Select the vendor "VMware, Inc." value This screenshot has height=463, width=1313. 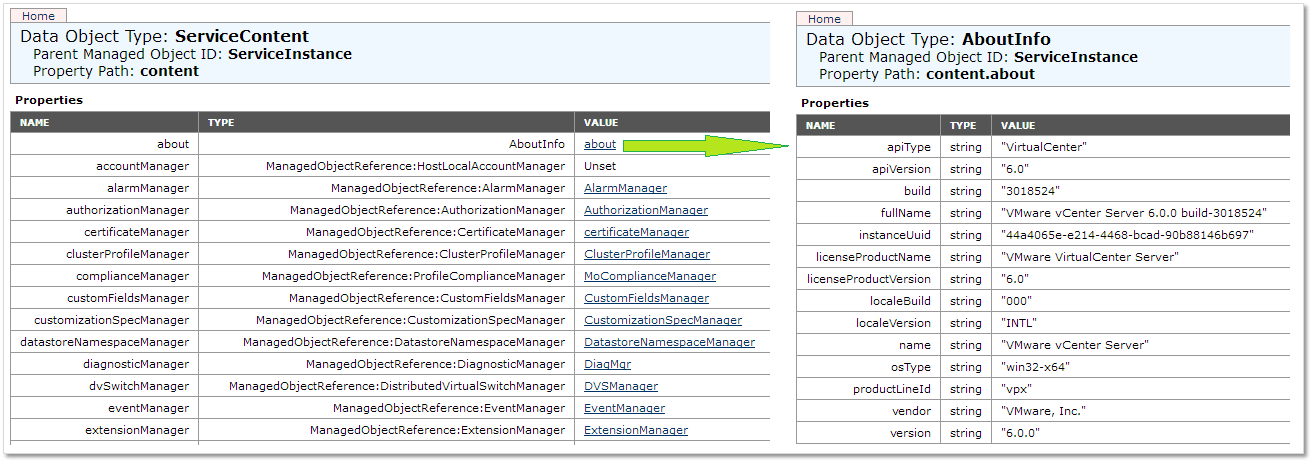coord(1043,411)
